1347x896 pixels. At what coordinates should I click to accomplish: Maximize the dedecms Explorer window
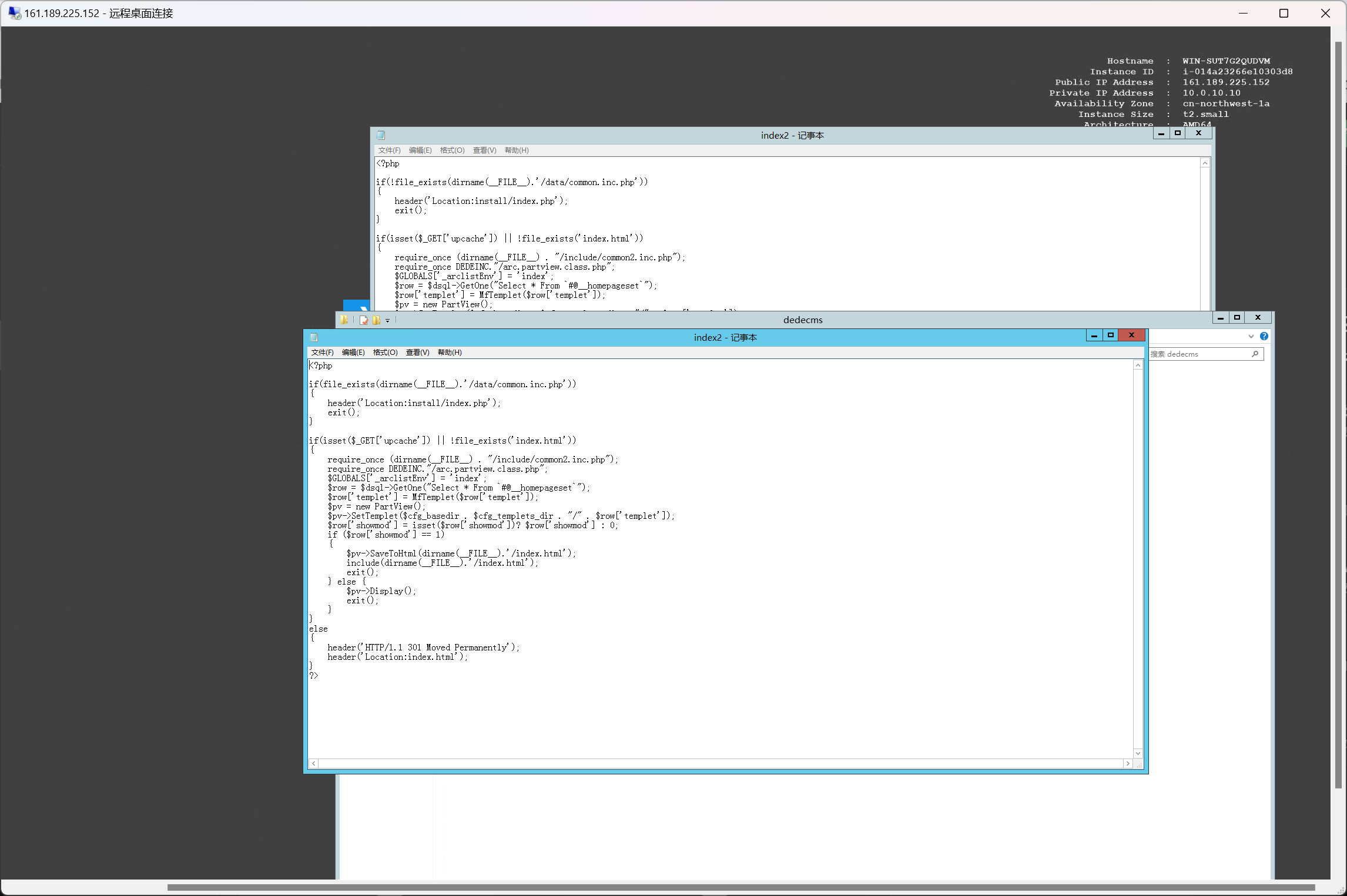(1237, 318)
